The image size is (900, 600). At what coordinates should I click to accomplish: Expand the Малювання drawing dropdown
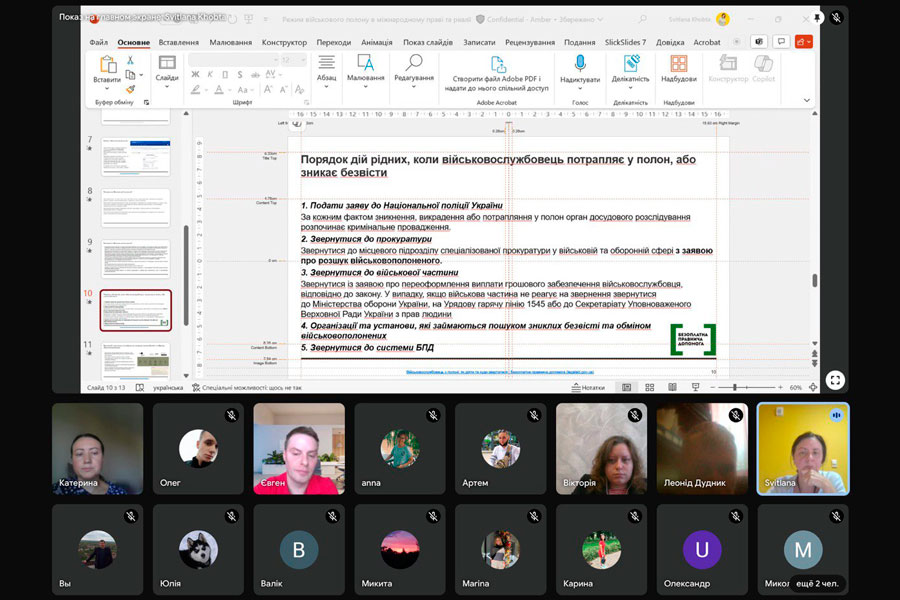365,86
